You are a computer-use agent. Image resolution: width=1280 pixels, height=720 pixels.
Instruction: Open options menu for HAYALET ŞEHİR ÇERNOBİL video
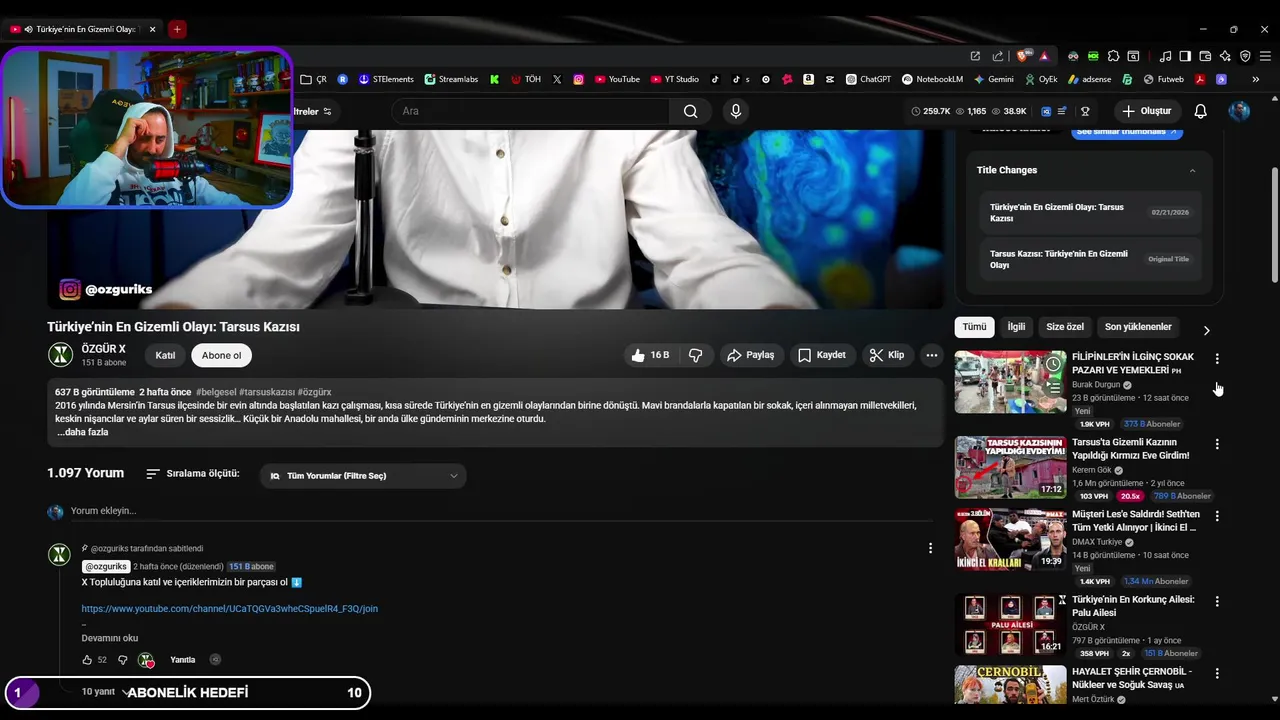pos(1217,674)
